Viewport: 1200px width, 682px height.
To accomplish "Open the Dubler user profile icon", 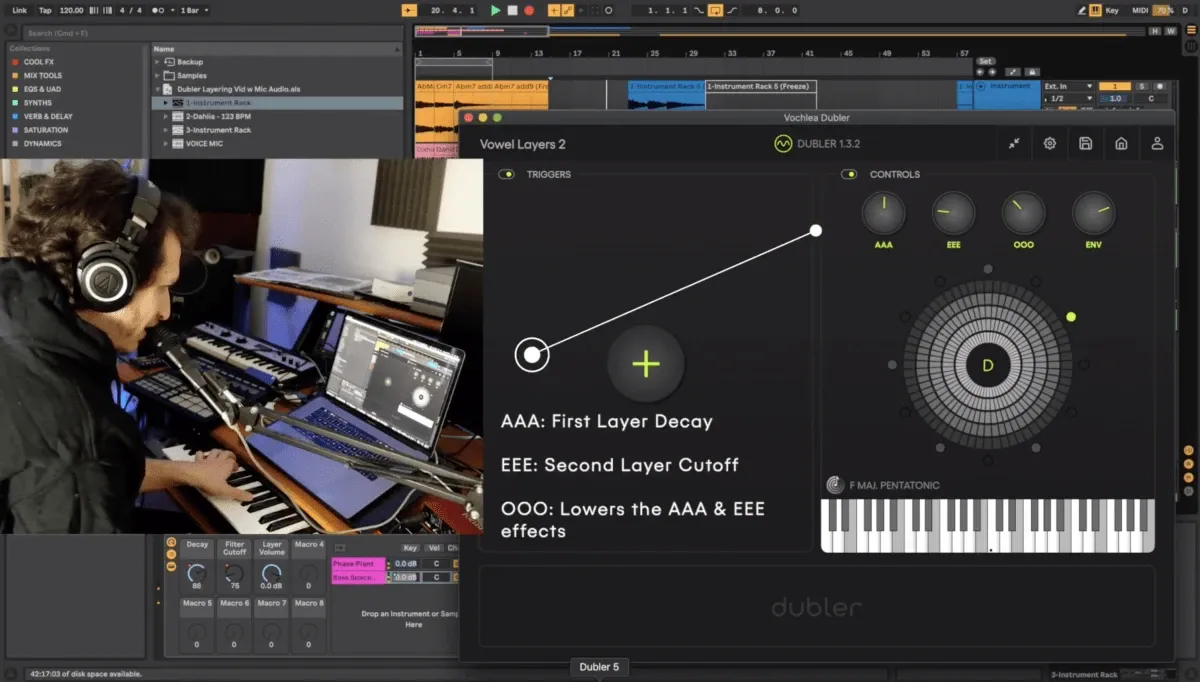I will pos(1157,144).
